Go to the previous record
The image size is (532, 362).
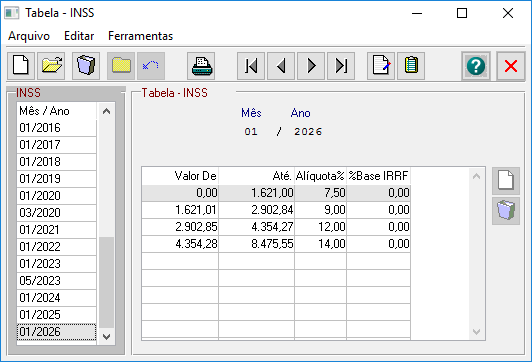281,66
